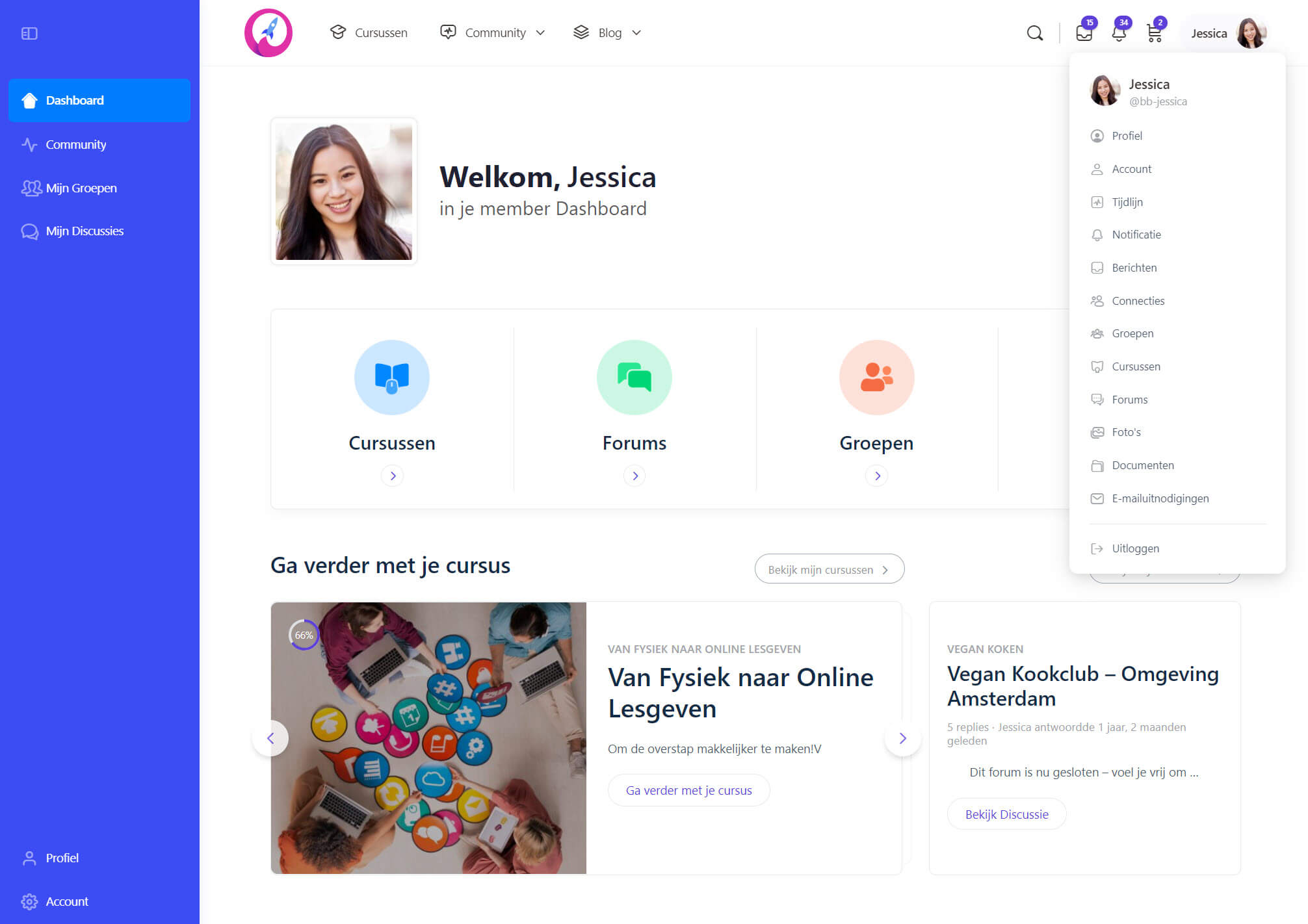This screenshot has width=1308, height=924.
Task: Click the Bekijk mijn cursussen button
Action: click(829, 569)
